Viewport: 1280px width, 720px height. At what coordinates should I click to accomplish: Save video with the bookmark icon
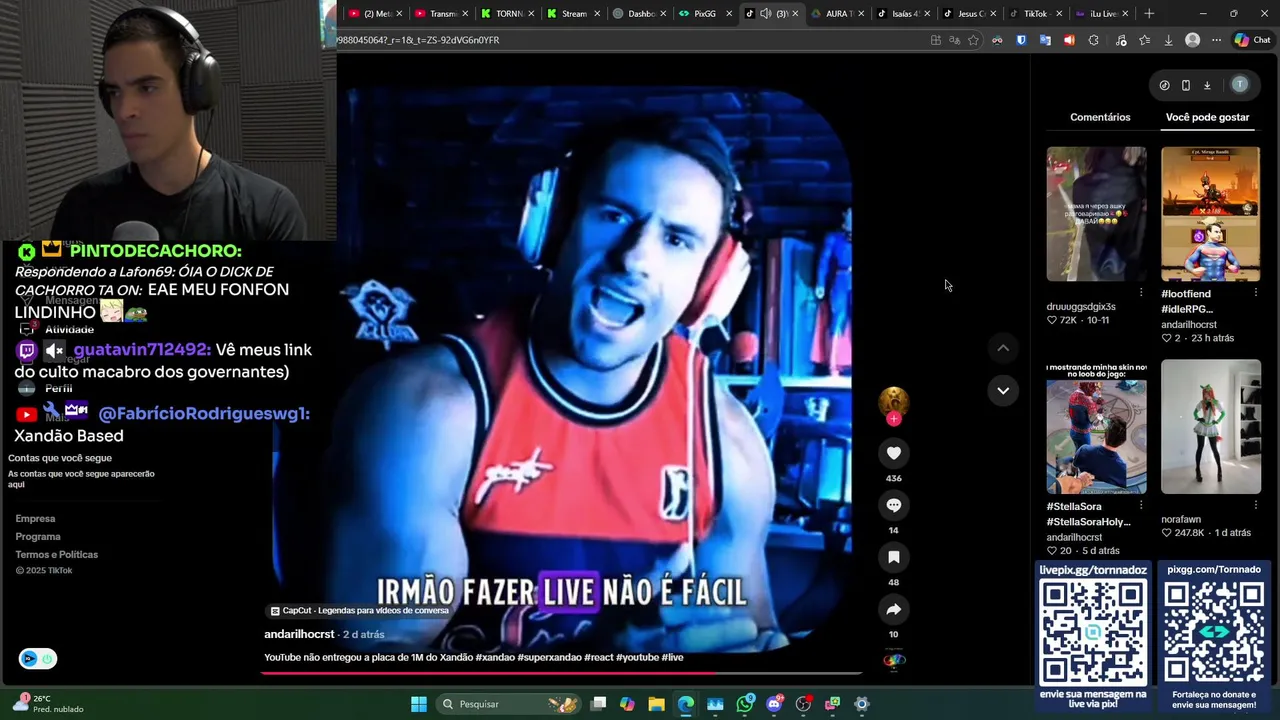[894, 557]
